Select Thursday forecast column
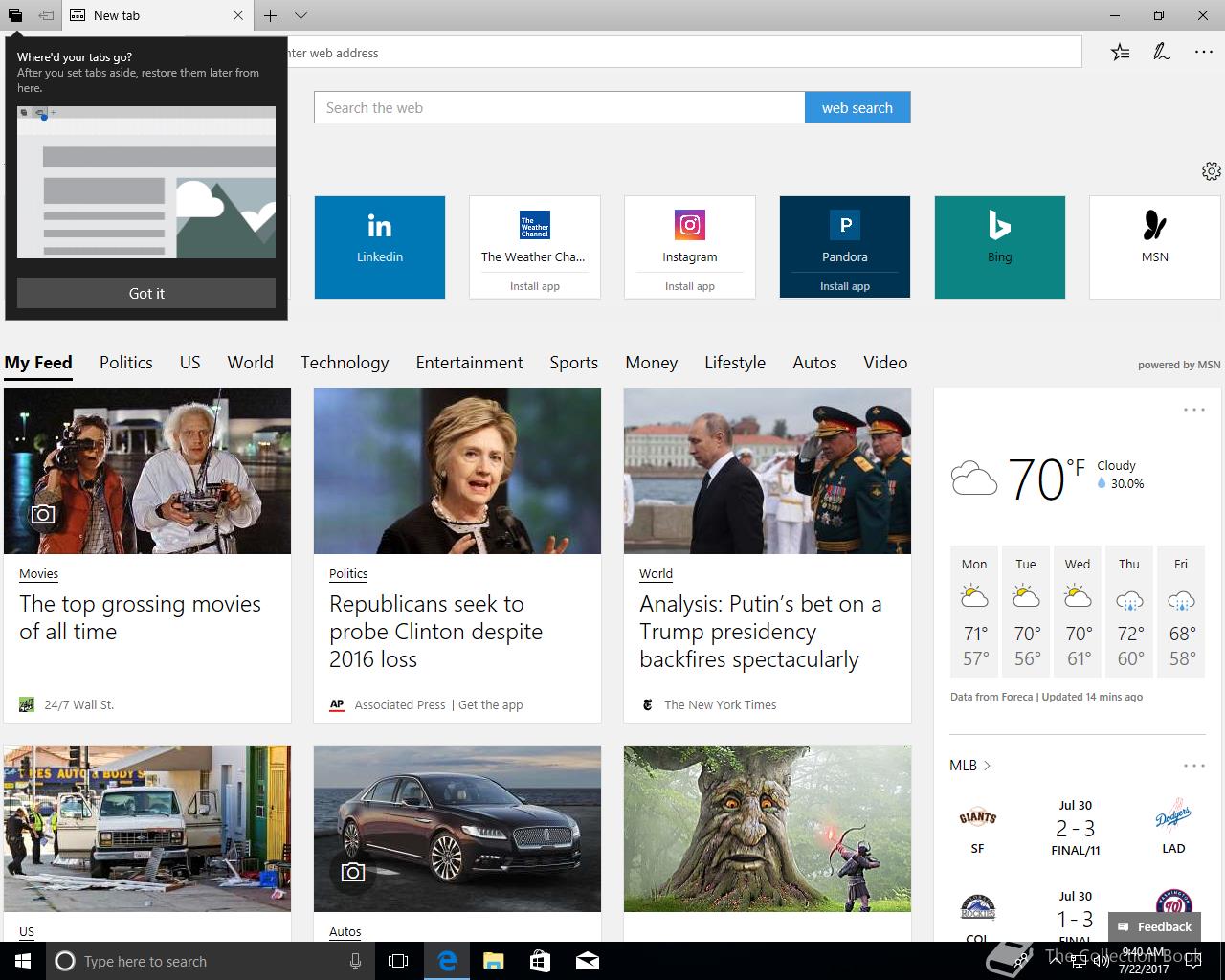The image size is (1225, 980). [x=1129, y=612]
